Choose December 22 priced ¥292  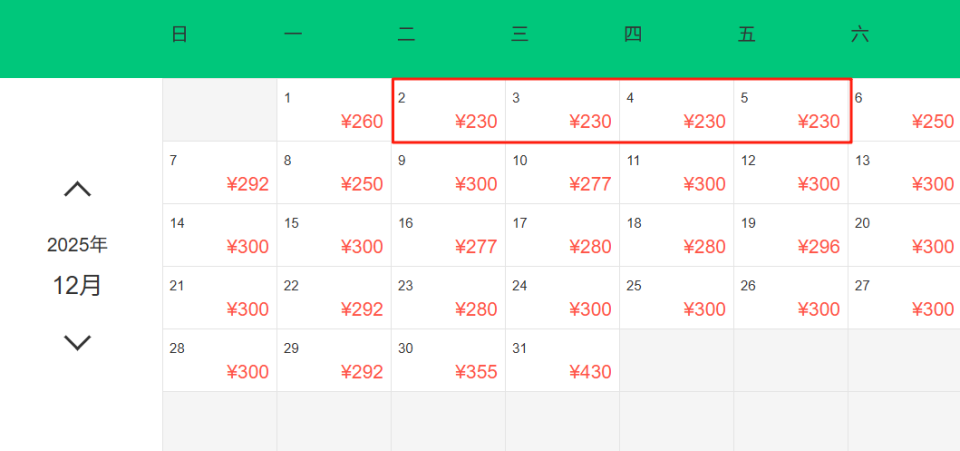[334, 297]
